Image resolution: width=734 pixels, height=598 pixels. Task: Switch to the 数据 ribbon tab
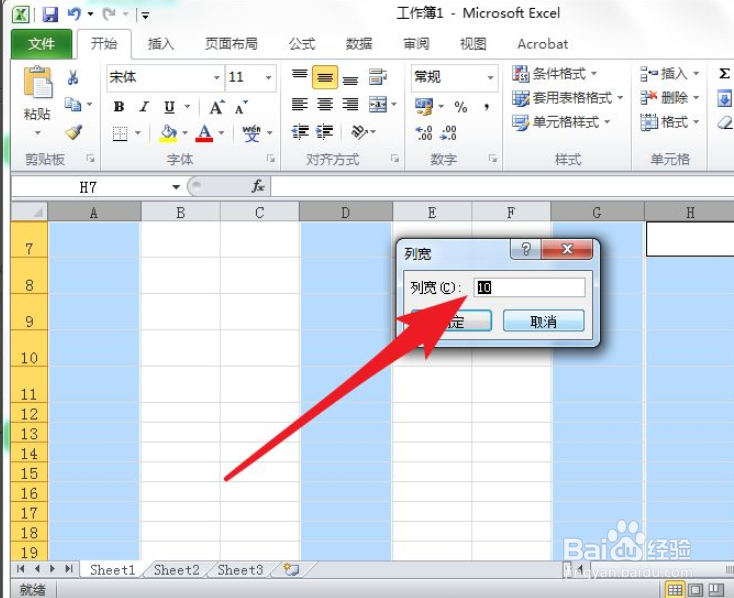(359, 44)
